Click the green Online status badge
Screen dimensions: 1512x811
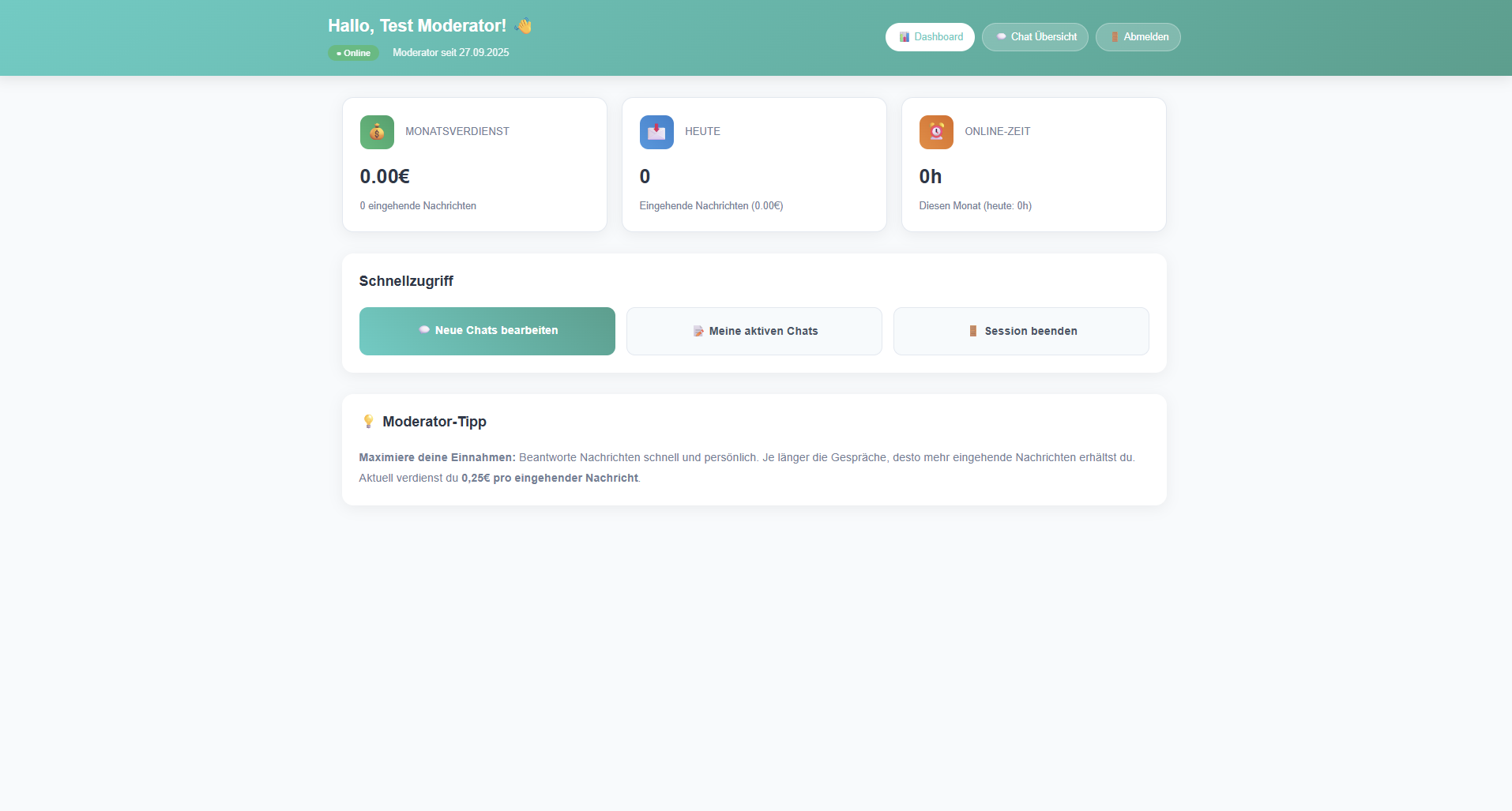353,53
